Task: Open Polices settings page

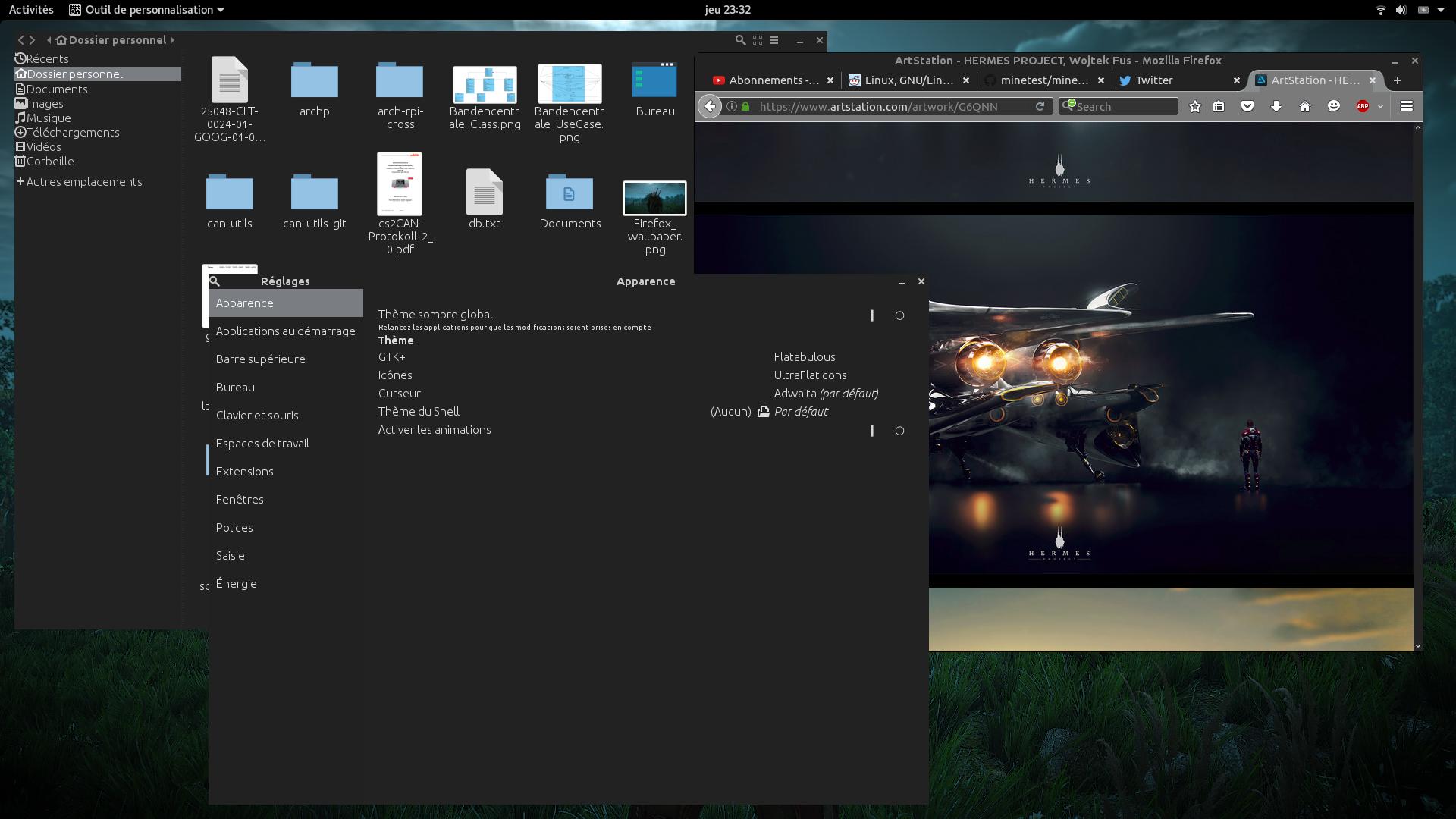Action: [x=286, y=528]
